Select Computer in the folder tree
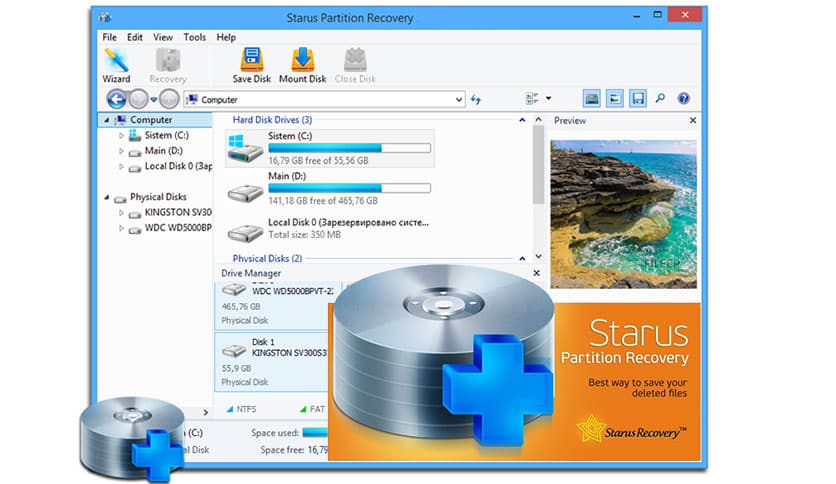This screenshot has height=484, width=836. 151,120
